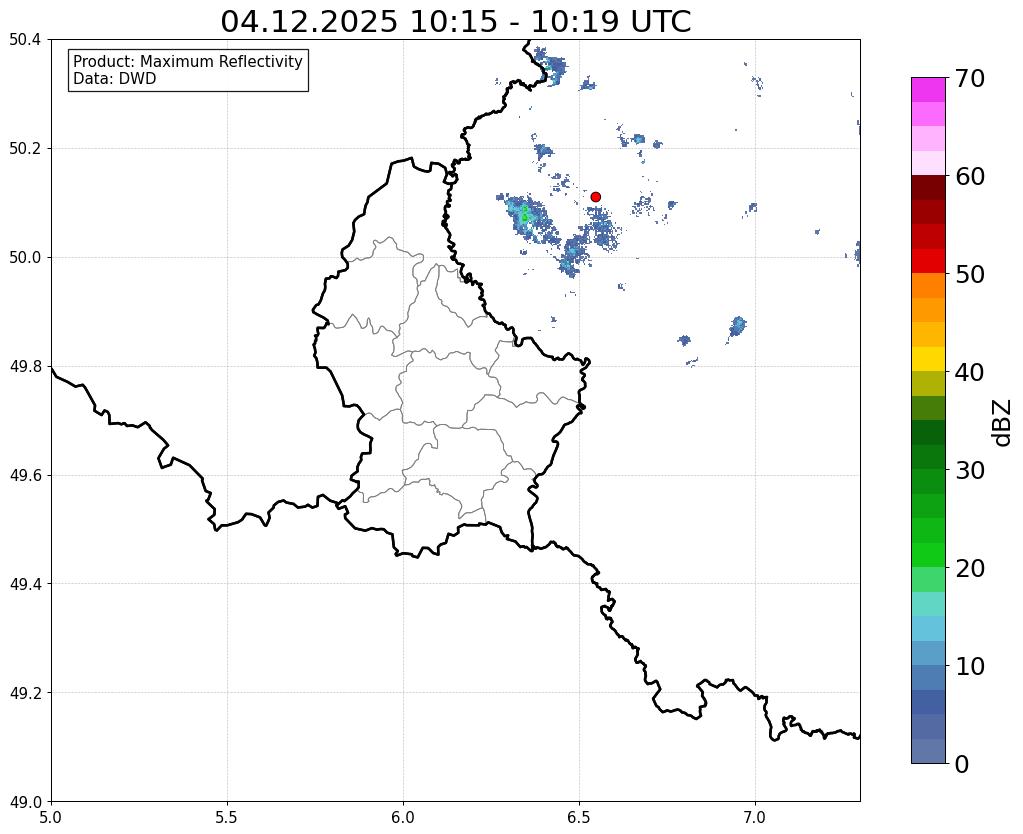Pick the darkest maroon swatch just below 60

pyautogui.click(x=928, y=188)
